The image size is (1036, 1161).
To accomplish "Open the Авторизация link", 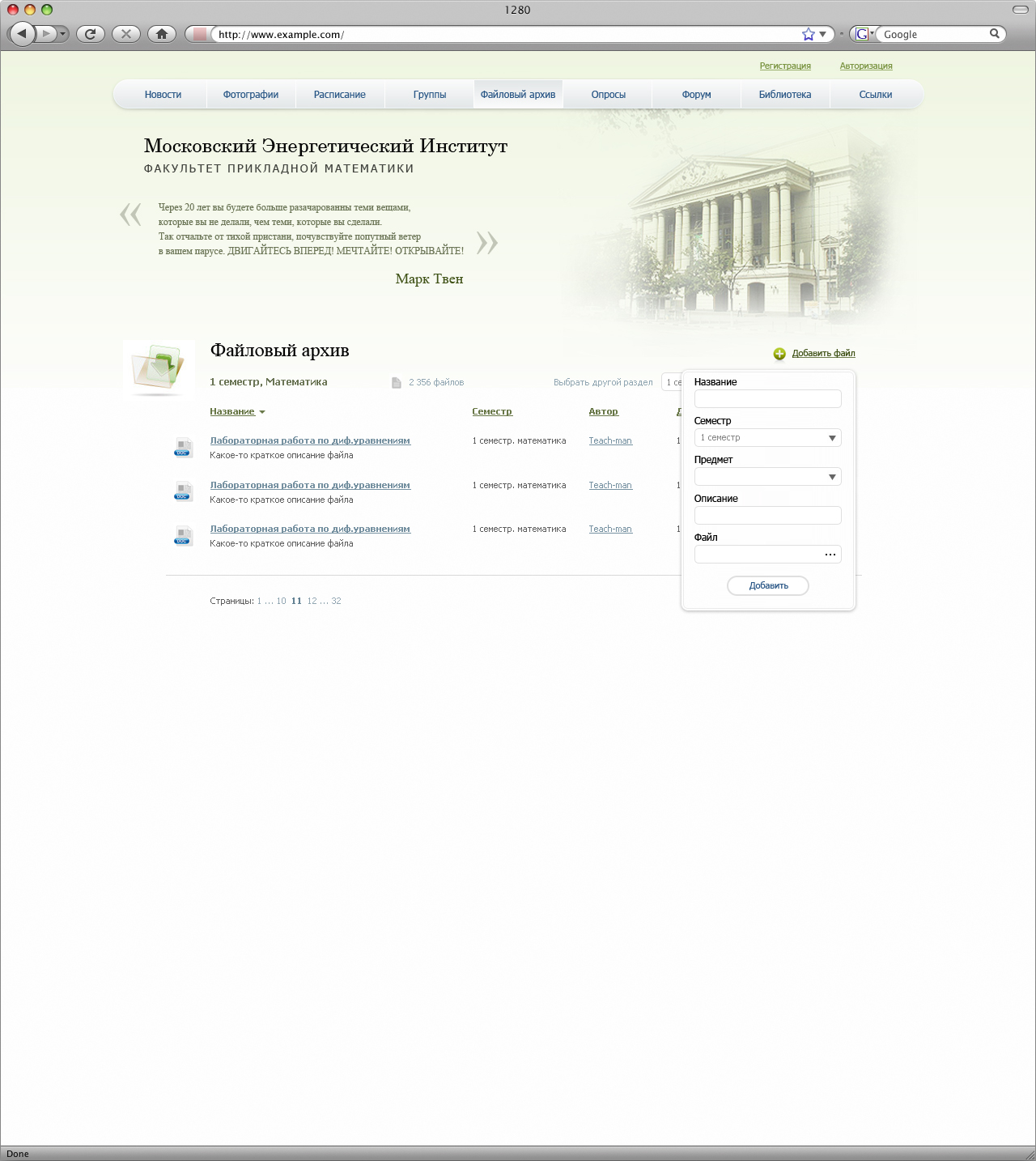I will click(x=866, y=66).
